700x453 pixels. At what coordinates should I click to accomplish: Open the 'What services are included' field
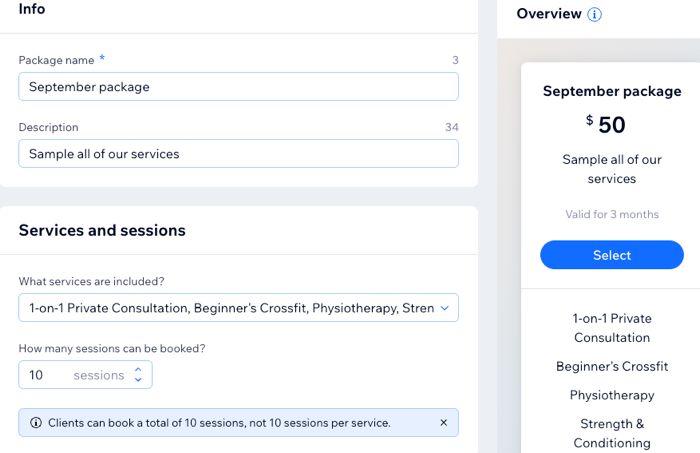tap(238, 308)
